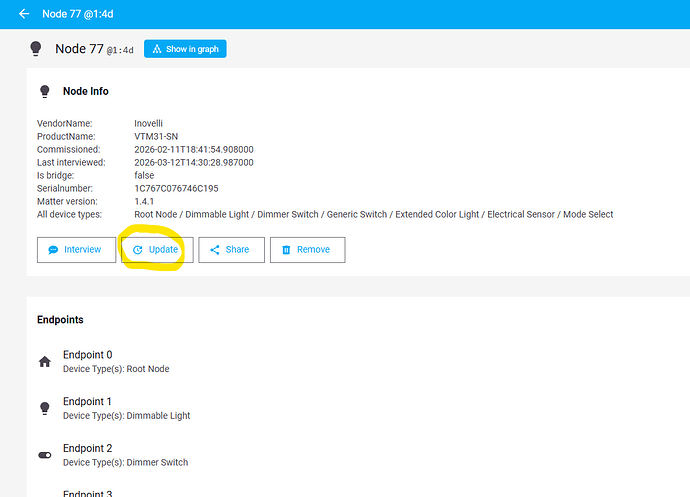Click the Node Info lightbulb icon
Viewport: 690px width, 497px height.
click(x=44, y=91)
